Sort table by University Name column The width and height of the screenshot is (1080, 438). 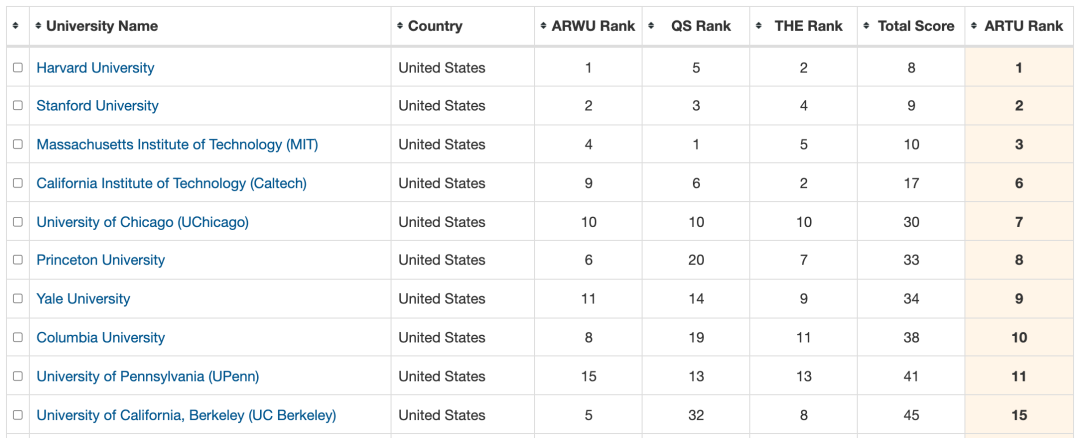(102, 26)
